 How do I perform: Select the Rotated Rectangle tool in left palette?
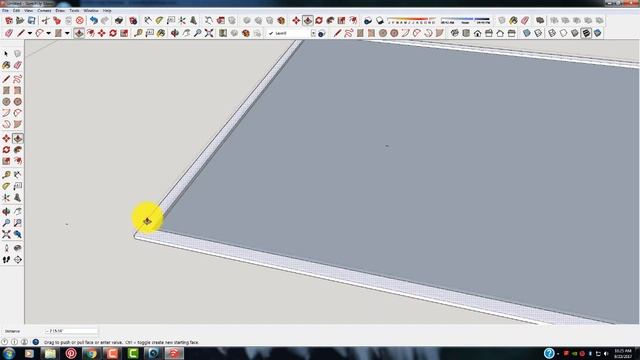pyautogui.click(x=18, y=90)
